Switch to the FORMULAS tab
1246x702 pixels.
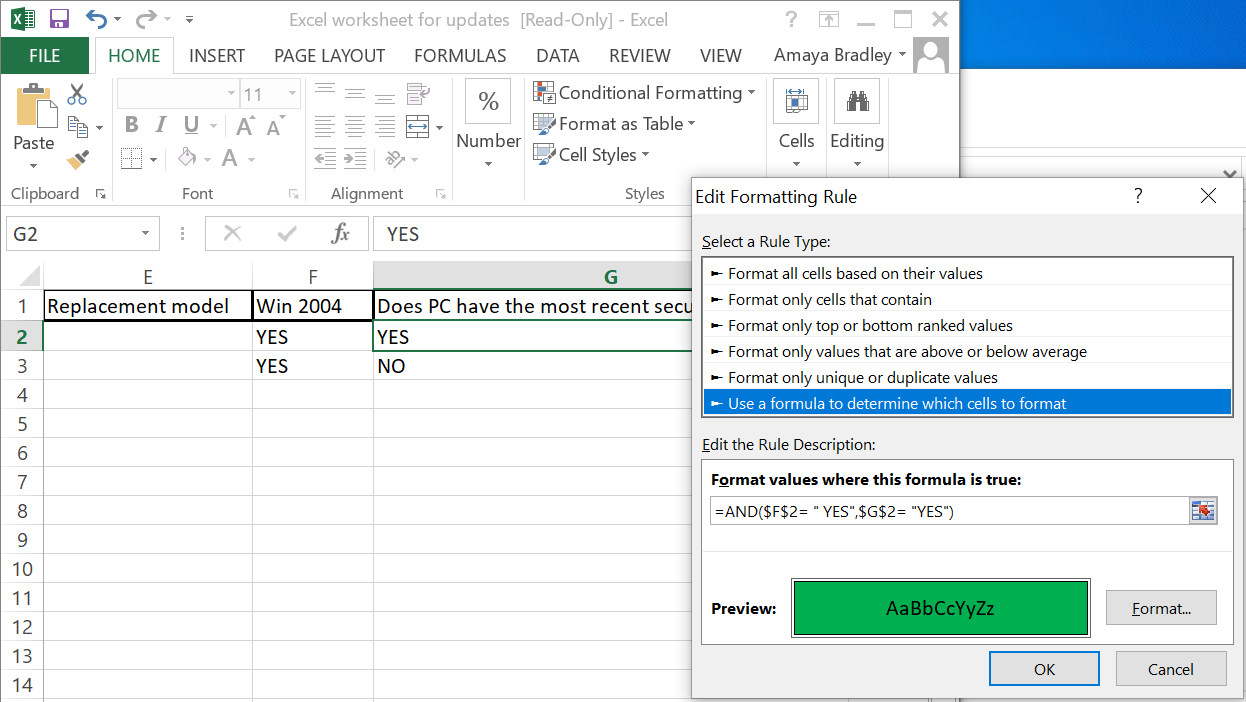[460, 56]
